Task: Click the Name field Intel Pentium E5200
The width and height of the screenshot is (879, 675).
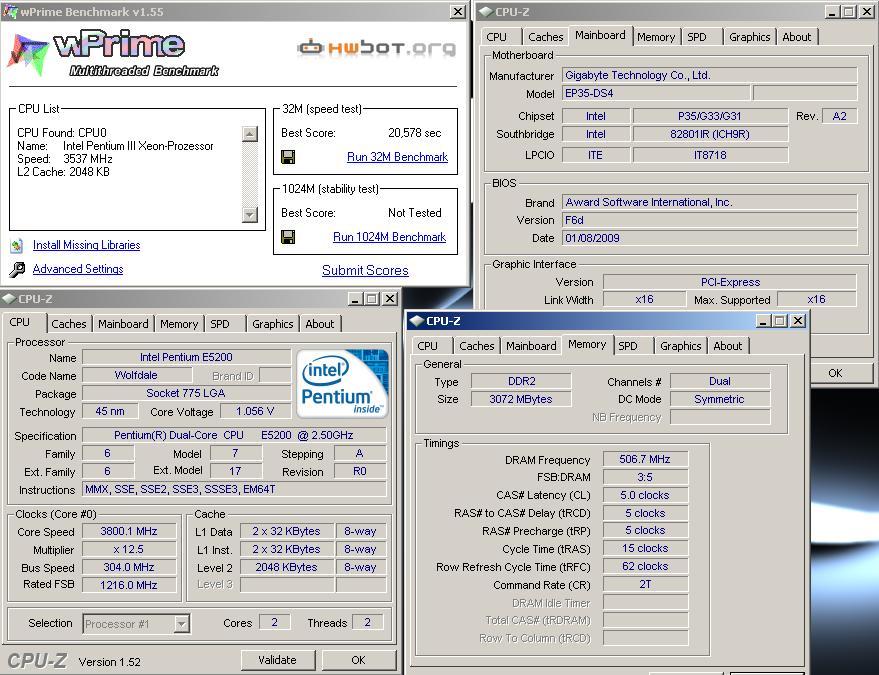Action: (186, 357)
